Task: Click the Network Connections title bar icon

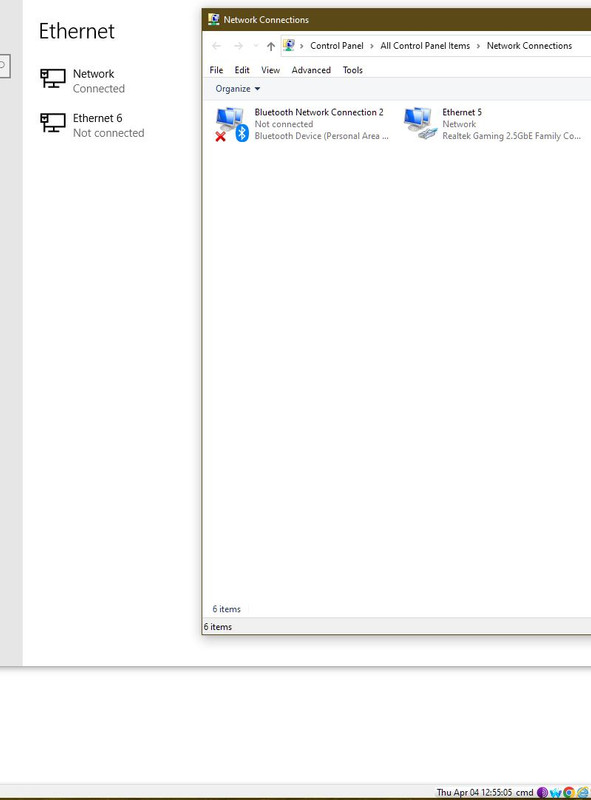Action: [213, 19]
